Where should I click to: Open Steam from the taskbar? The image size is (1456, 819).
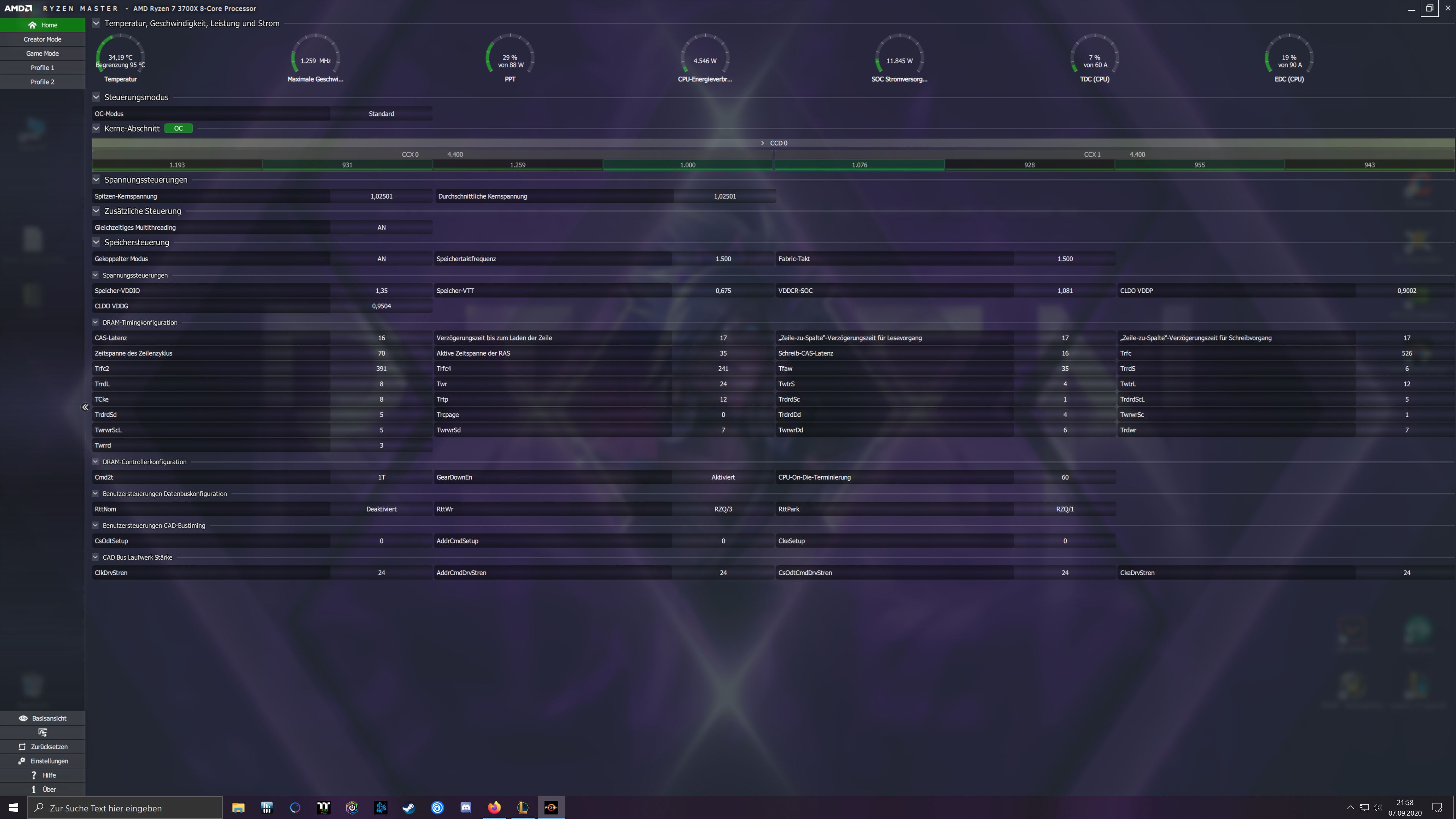click(409, 808)
